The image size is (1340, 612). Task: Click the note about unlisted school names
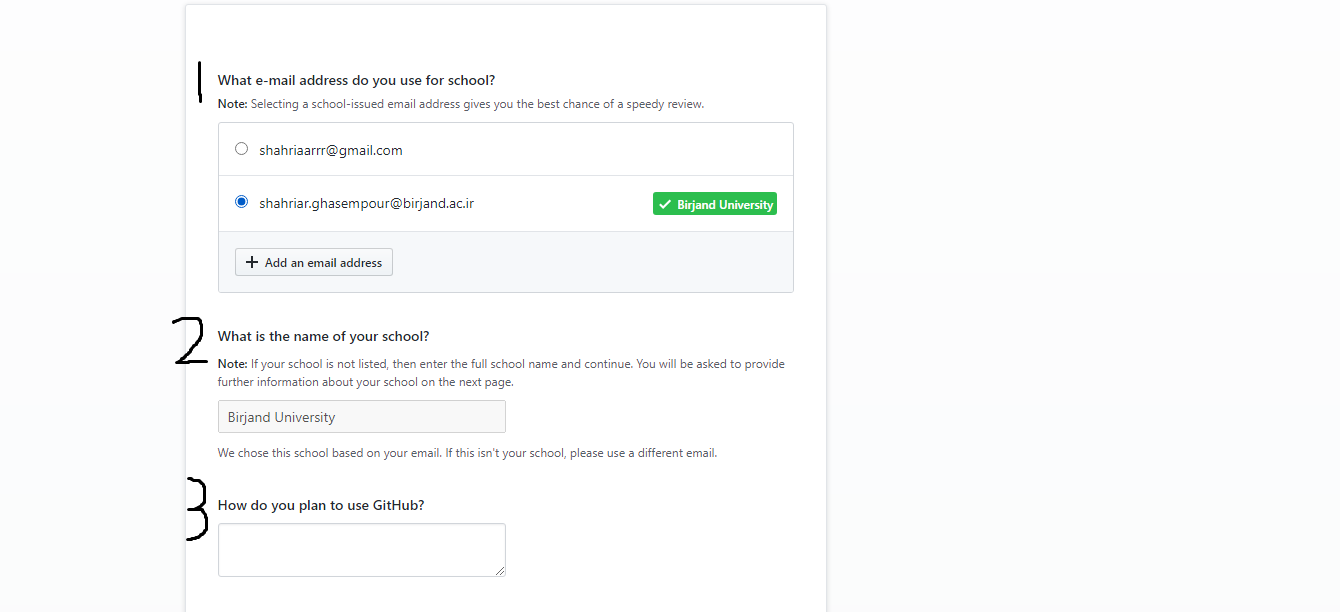tap(501, 372)
